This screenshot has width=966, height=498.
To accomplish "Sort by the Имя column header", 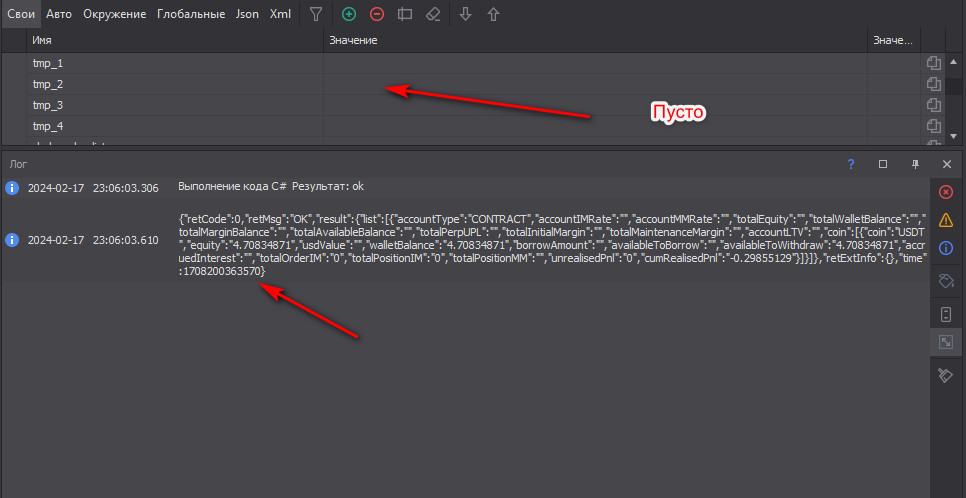I will pyautogui.click(x=175, y=40).
